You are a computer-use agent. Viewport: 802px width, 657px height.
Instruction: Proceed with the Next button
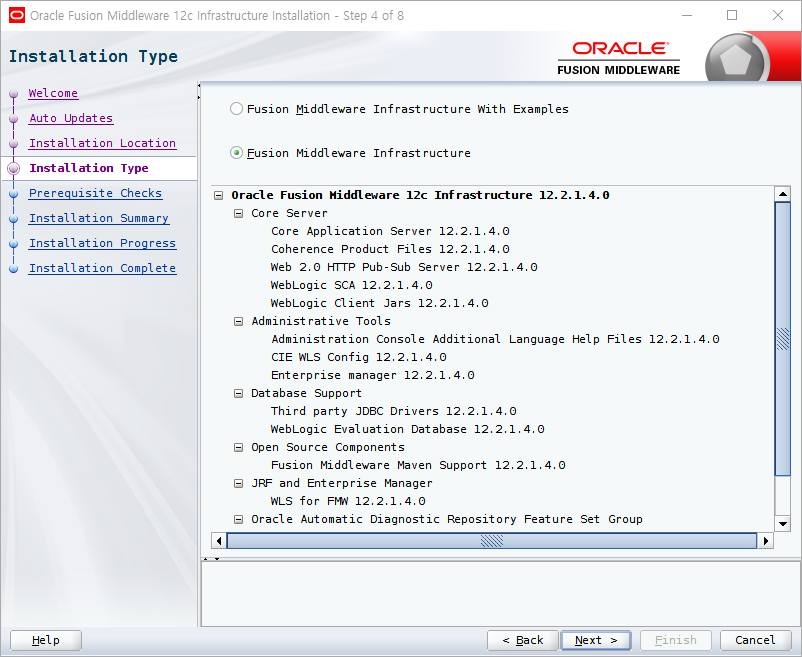[596, 640]
